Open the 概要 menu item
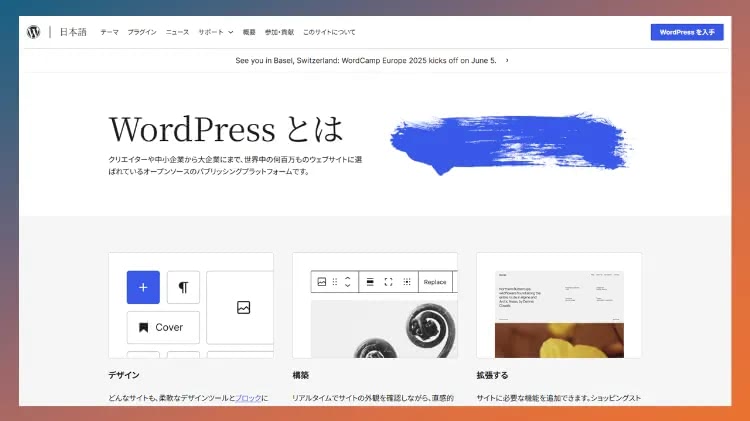 pyautogui.click(x=249, y=32)
